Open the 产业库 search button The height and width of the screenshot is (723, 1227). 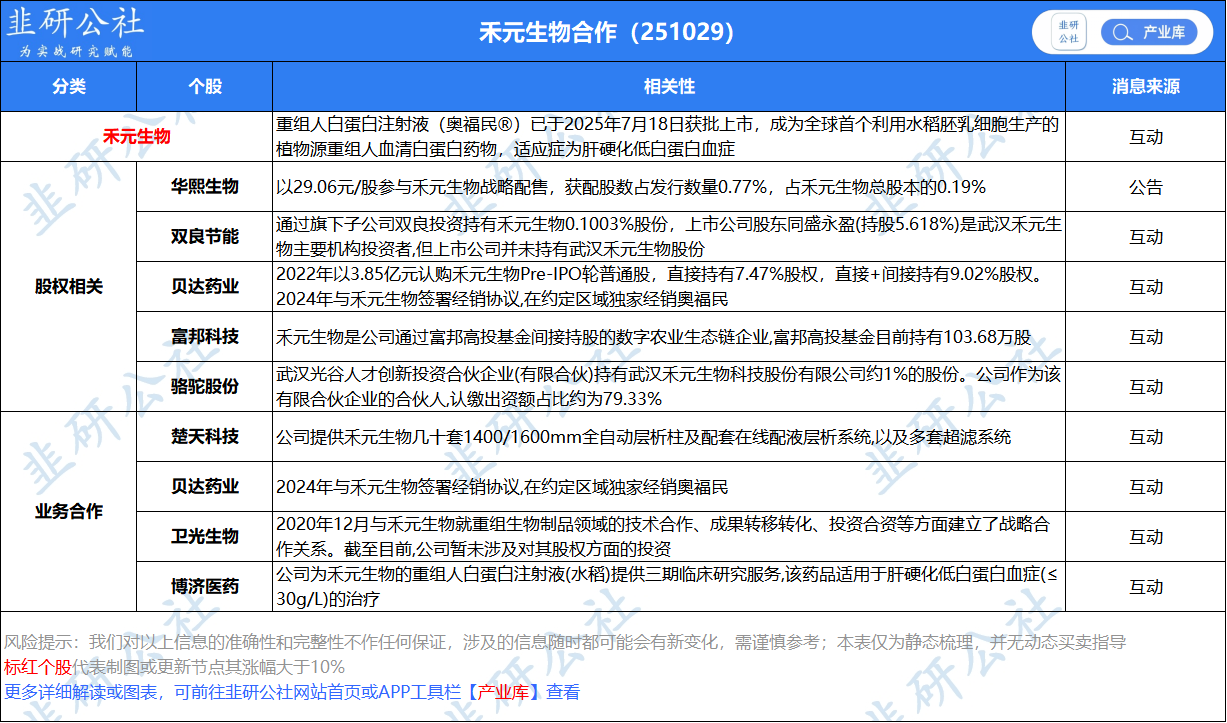(1148, 32)
